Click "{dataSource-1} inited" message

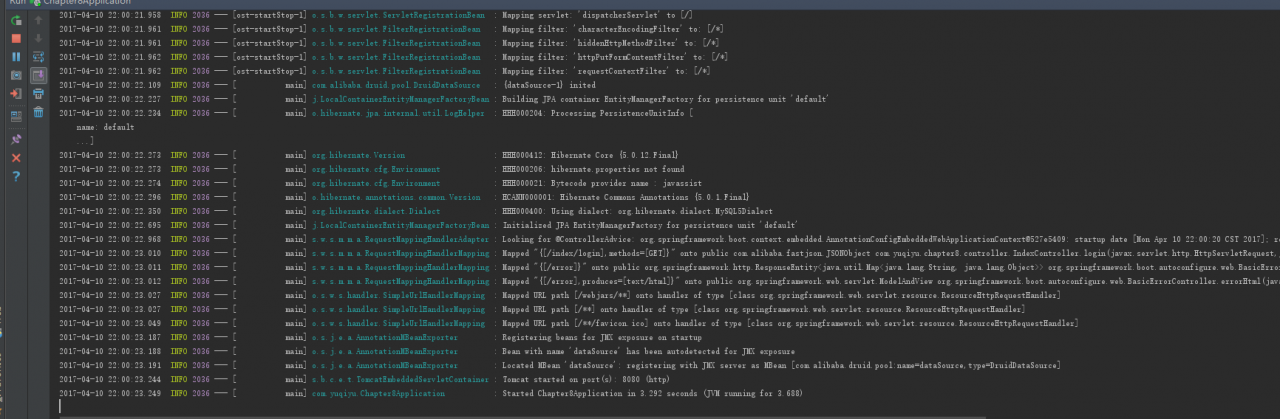click(550, 86)
